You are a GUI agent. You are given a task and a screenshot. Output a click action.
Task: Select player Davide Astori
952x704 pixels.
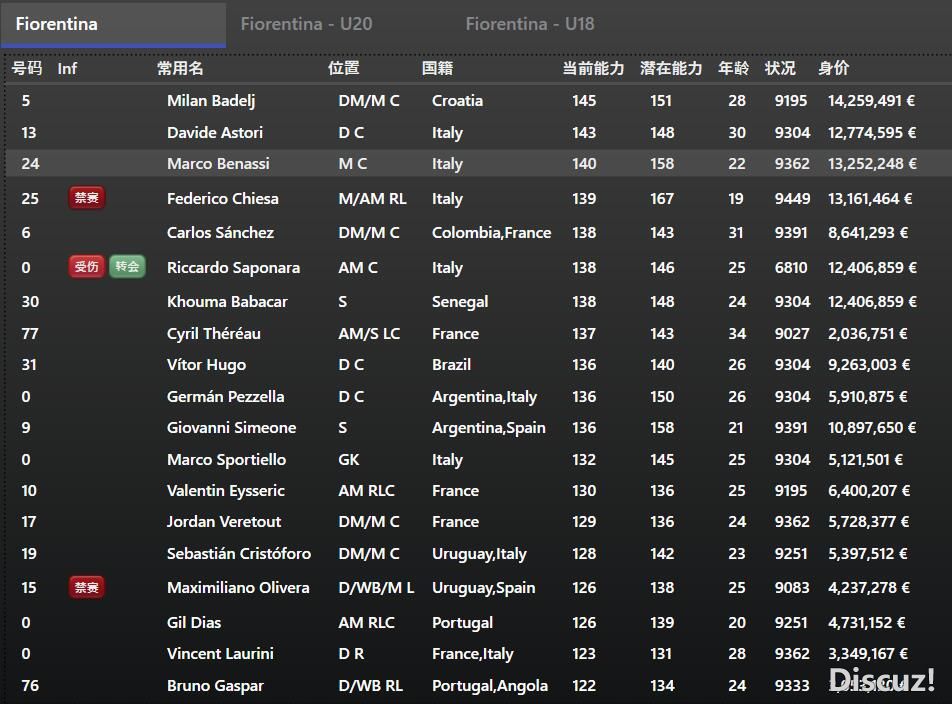click(215, 132)
